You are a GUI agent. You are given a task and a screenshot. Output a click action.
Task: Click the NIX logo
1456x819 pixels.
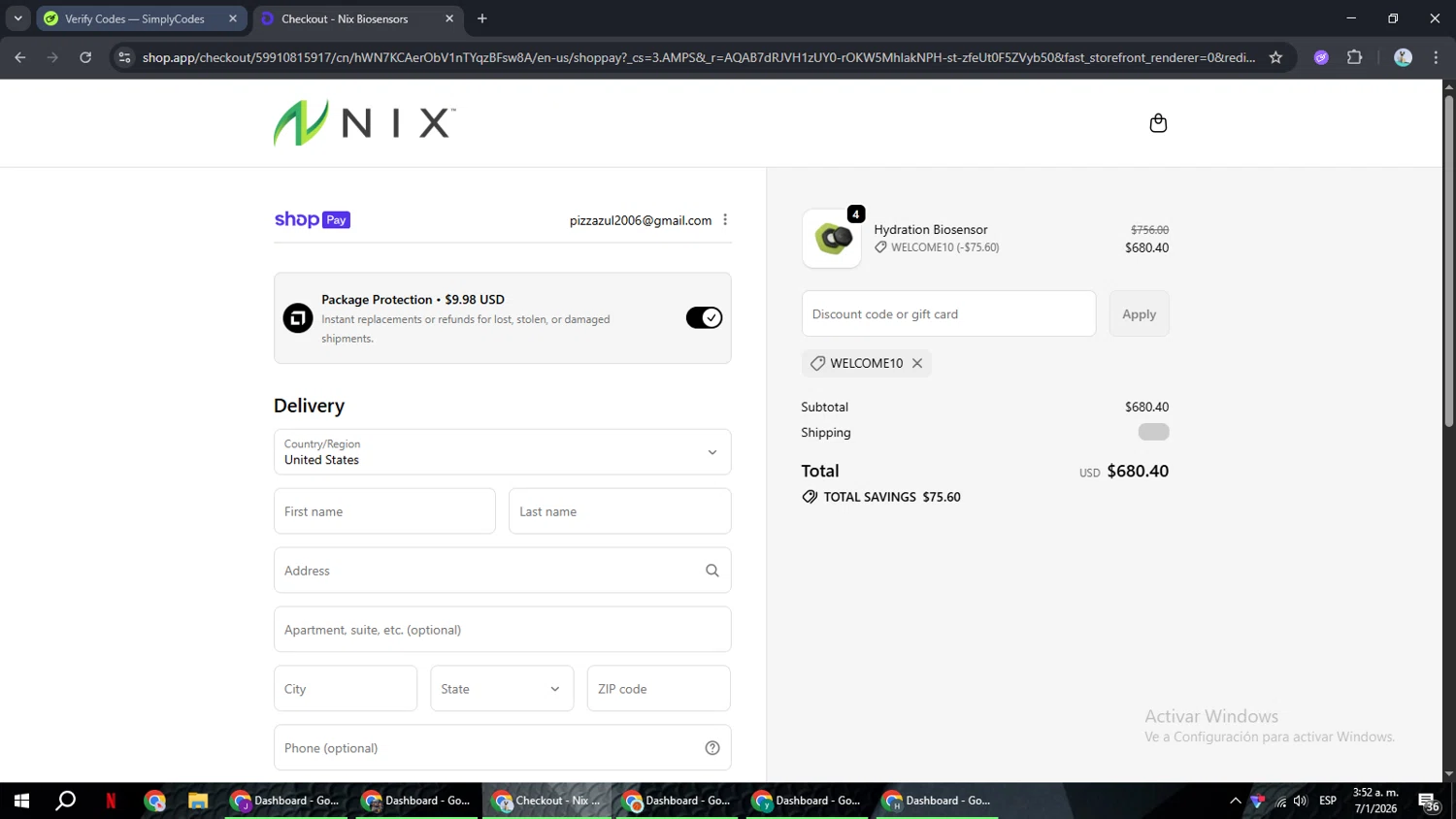(x=364, y=123)
